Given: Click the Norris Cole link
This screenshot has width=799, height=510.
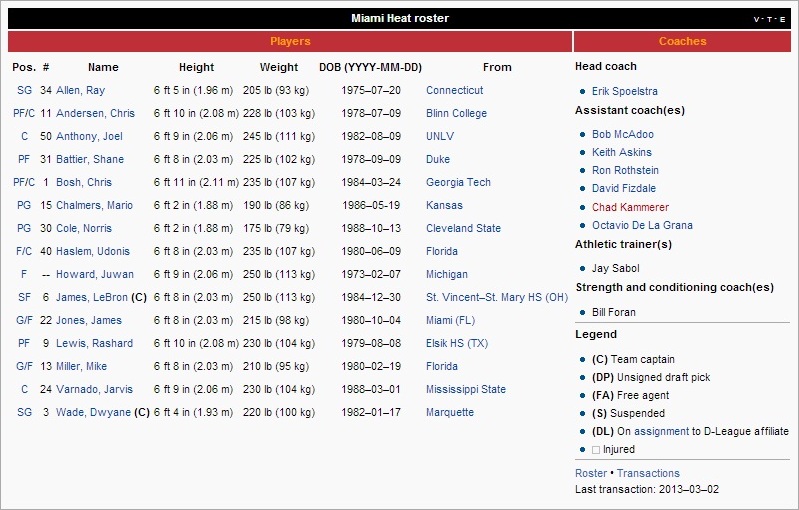Looking at the screenshot, I should (x=84, y=228).
